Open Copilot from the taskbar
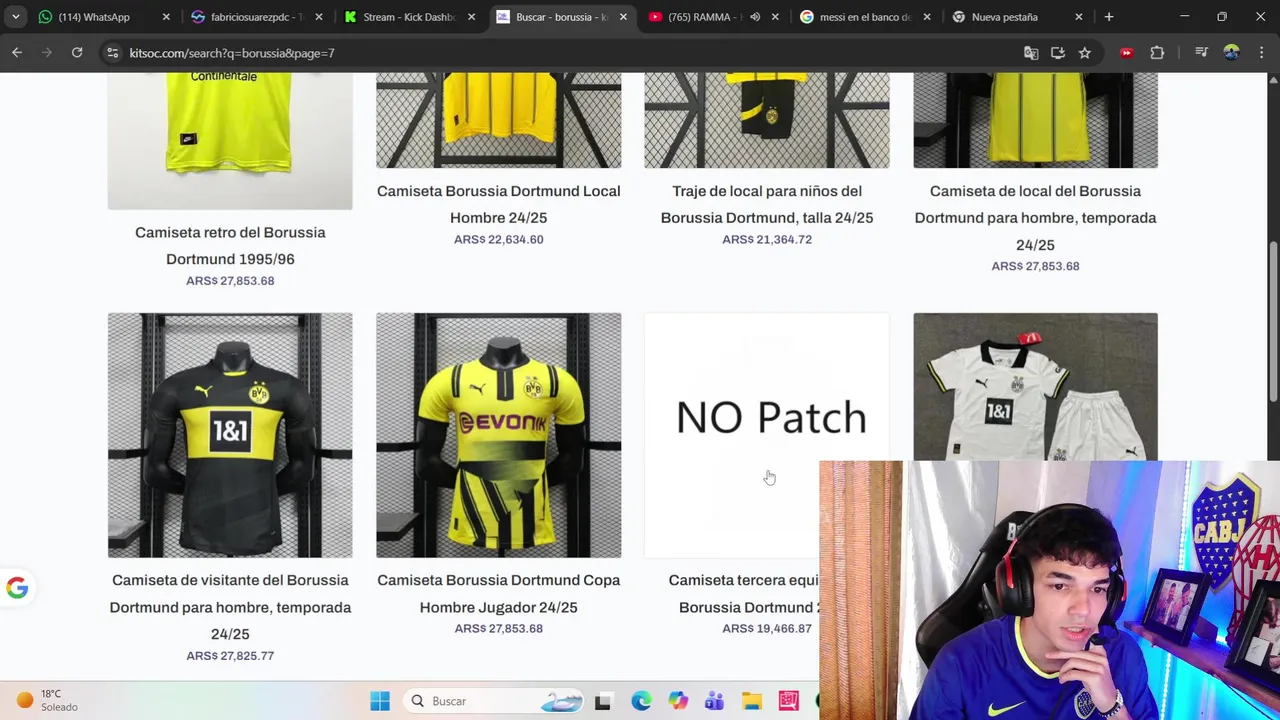 (x=678, y=701)
